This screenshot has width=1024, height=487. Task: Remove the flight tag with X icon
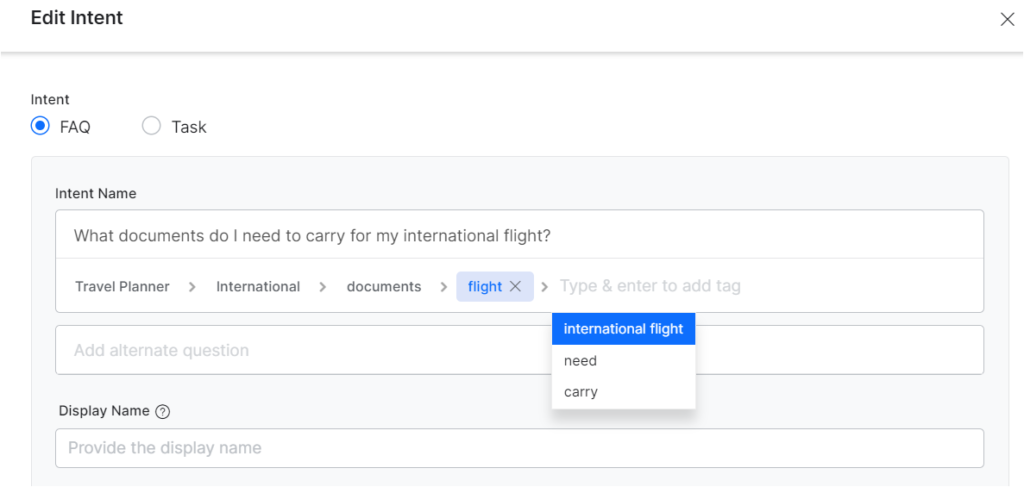tap(516, 286)
